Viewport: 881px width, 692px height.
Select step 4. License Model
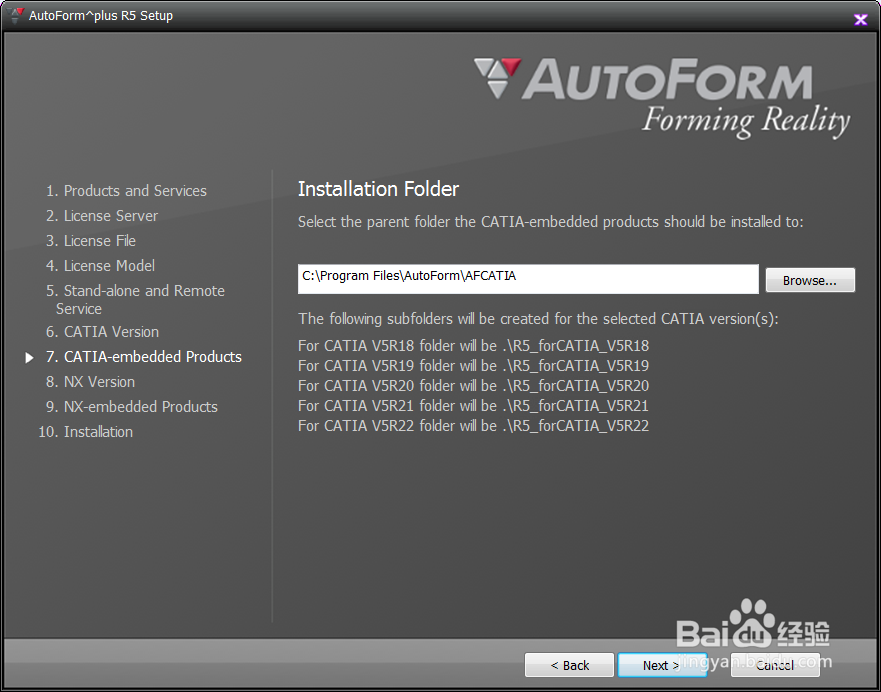click(x=101, y=265)
